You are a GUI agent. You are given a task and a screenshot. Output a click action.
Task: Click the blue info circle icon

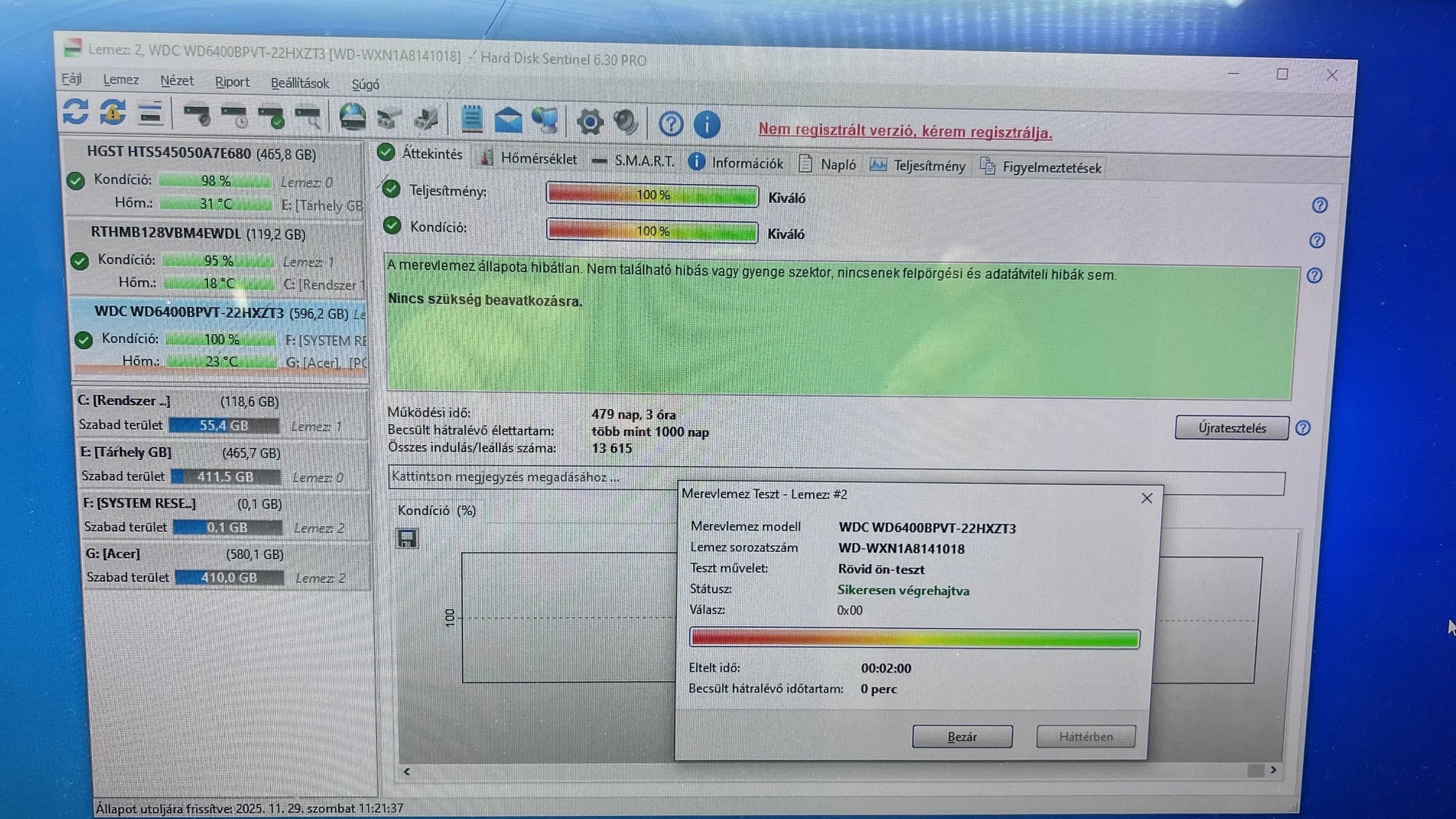pos(707,124)
